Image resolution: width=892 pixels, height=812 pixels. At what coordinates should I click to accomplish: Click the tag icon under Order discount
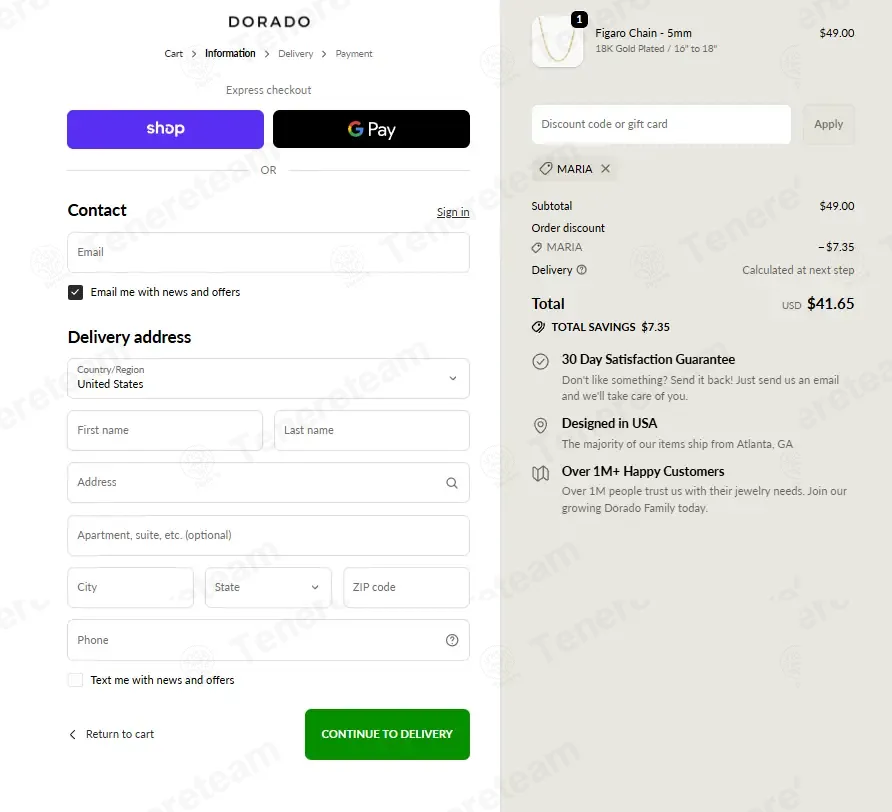[536, 248]
